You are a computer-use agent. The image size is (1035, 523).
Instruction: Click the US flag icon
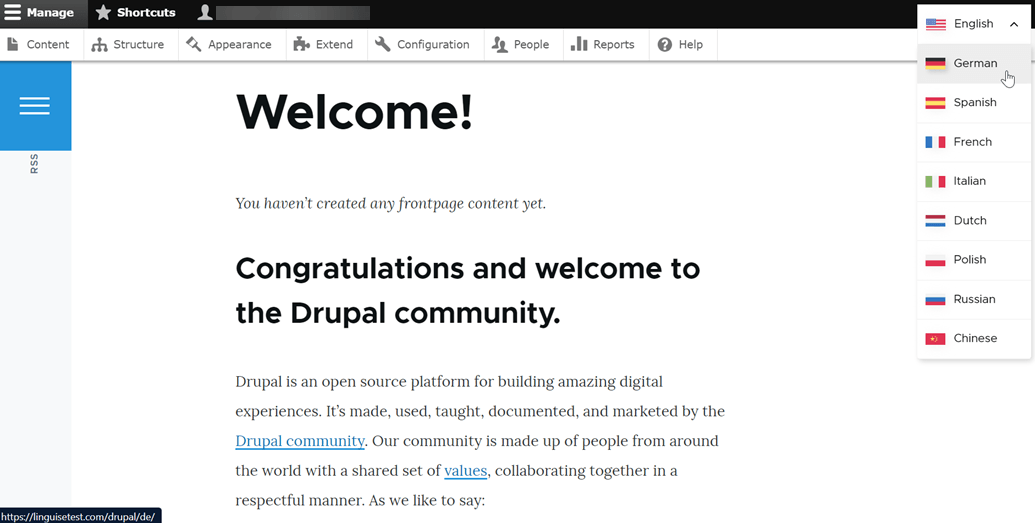point(935,24)
